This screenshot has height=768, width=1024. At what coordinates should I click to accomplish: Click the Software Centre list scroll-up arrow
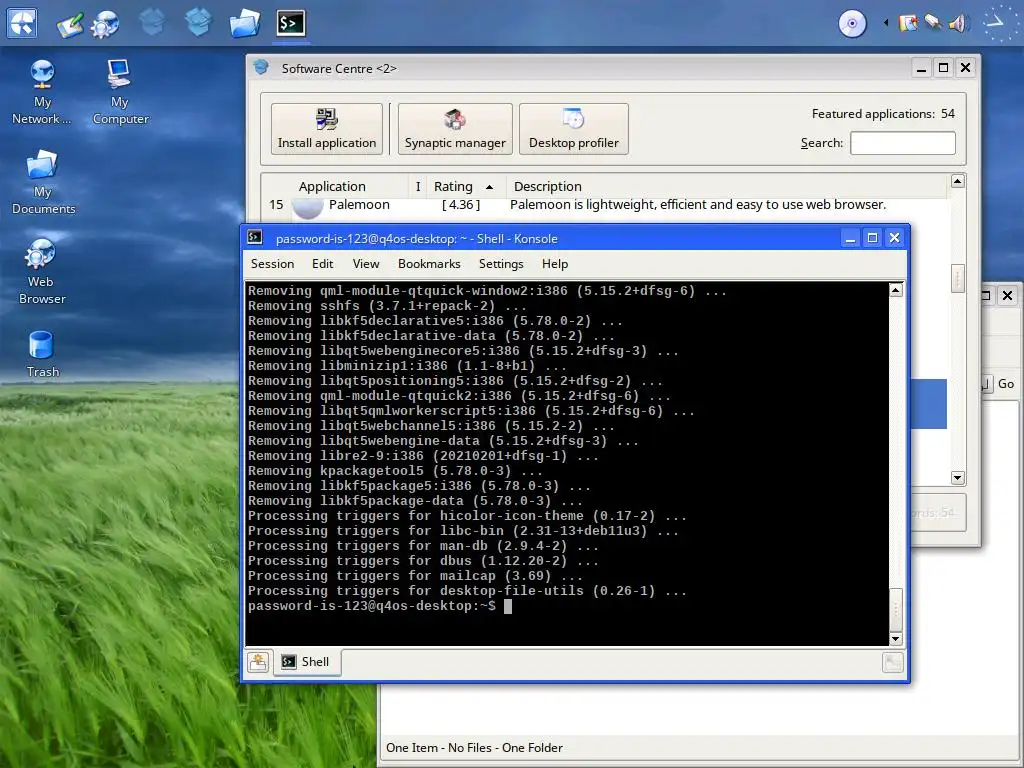tap(957, 181)
